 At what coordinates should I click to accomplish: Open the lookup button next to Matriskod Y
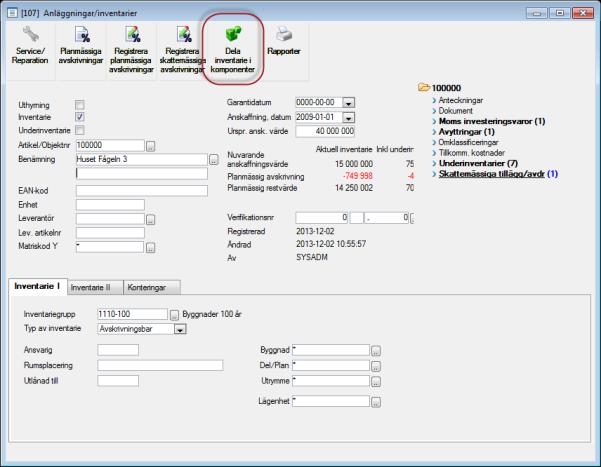pos(151,248)
